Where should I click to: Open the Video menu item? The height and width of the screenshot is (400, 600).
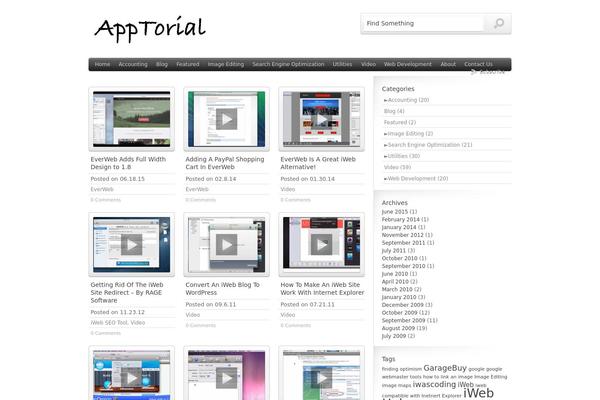click(x=368, y=64)
